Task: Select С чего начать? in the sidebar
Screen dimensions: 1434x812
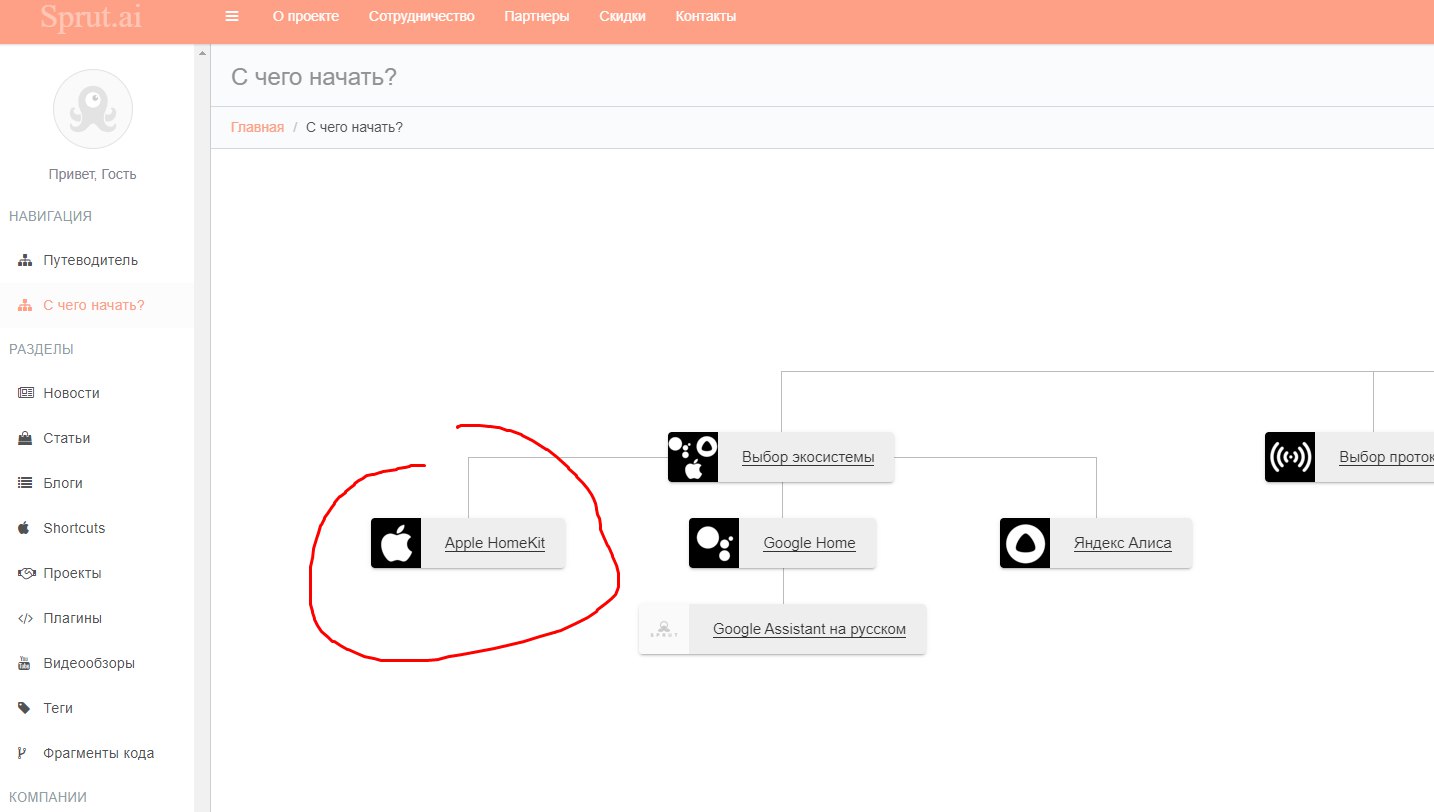Action: 97,305
